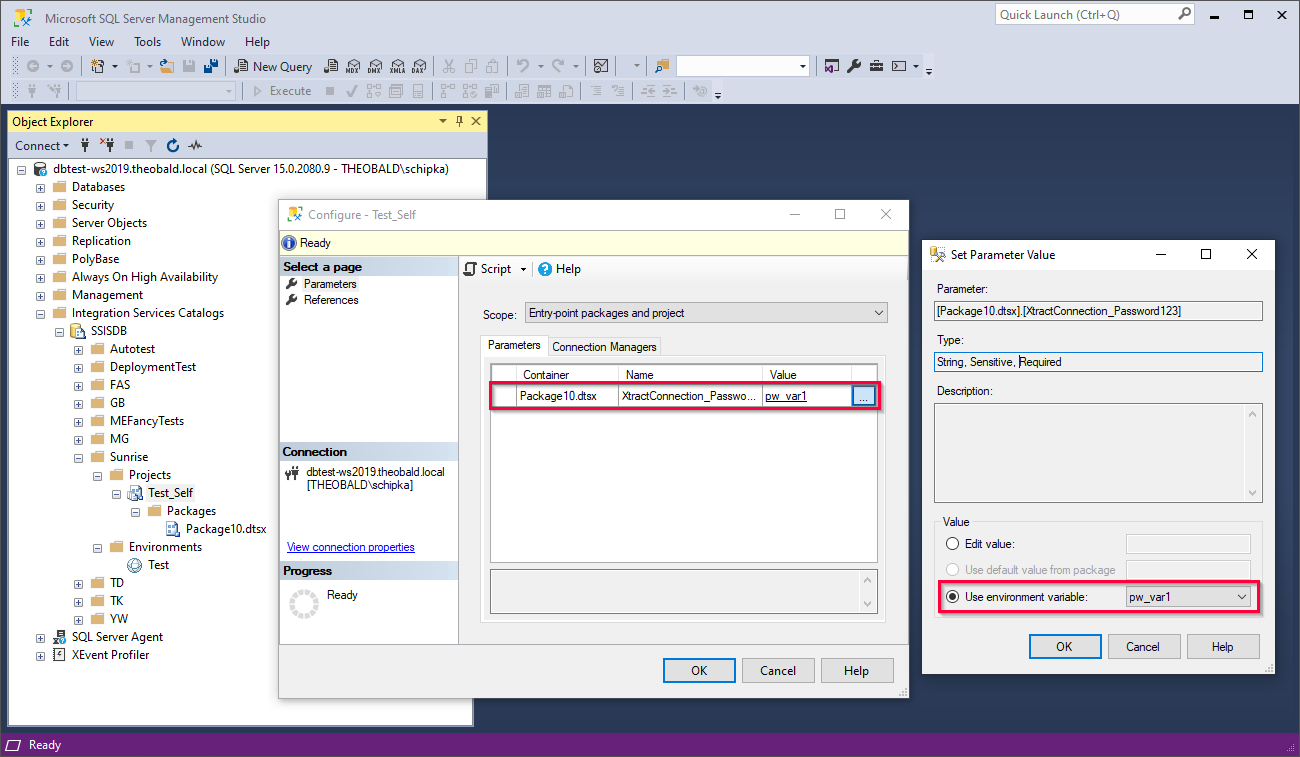Open the empty search combo box in main toolbar

[743, 66]
